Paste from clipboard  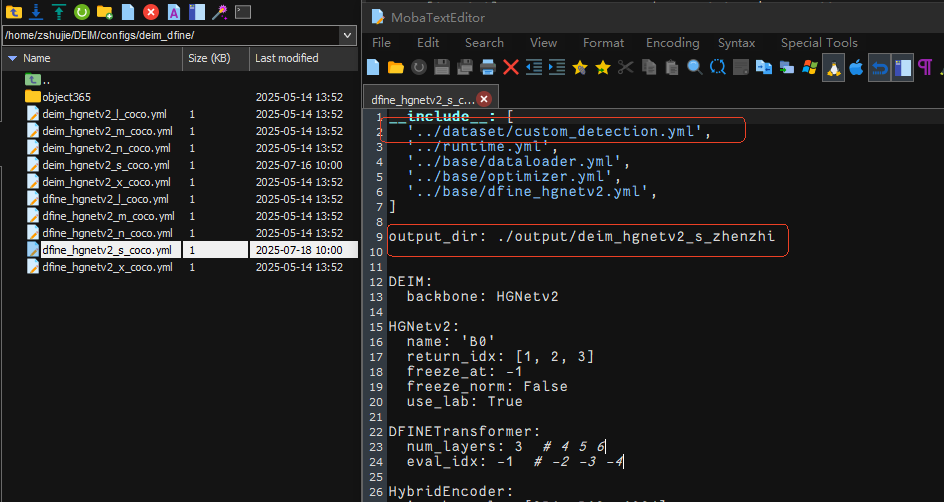point(672,67)
